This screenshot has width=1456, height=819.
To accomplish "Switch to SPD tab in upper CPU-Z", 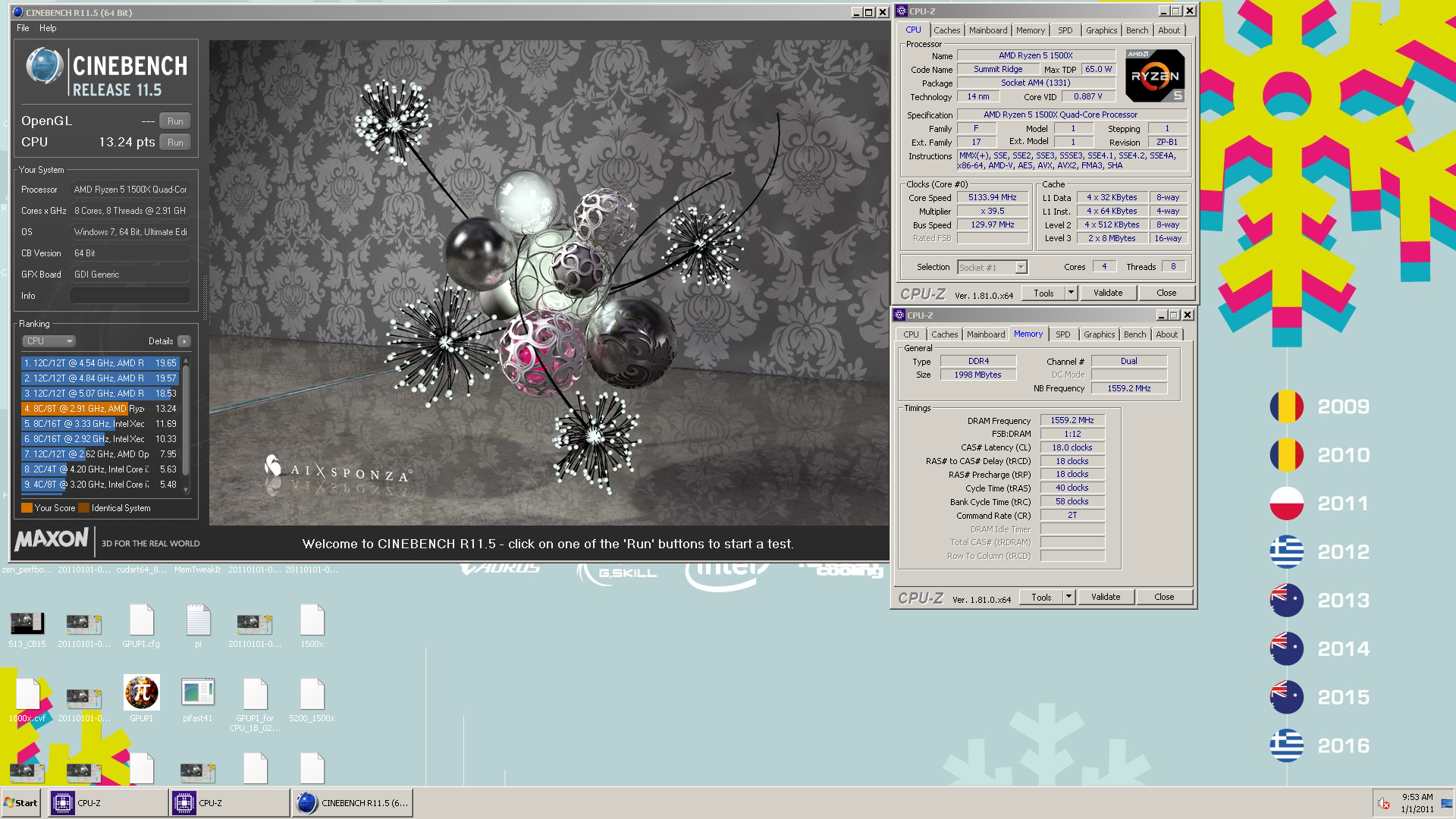I will [1065, 30].
